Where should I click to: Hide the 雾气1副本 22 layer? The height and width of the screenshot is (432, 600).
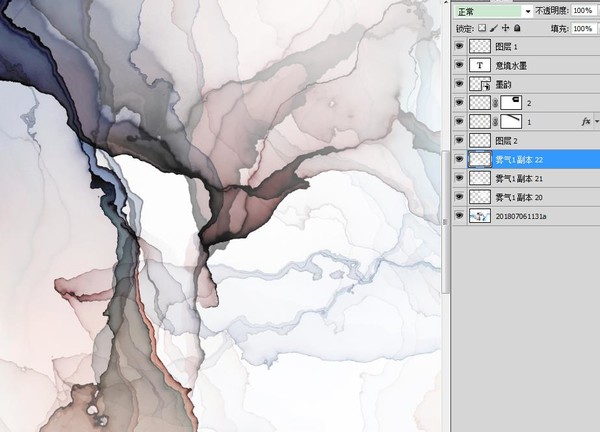point(459,159)
